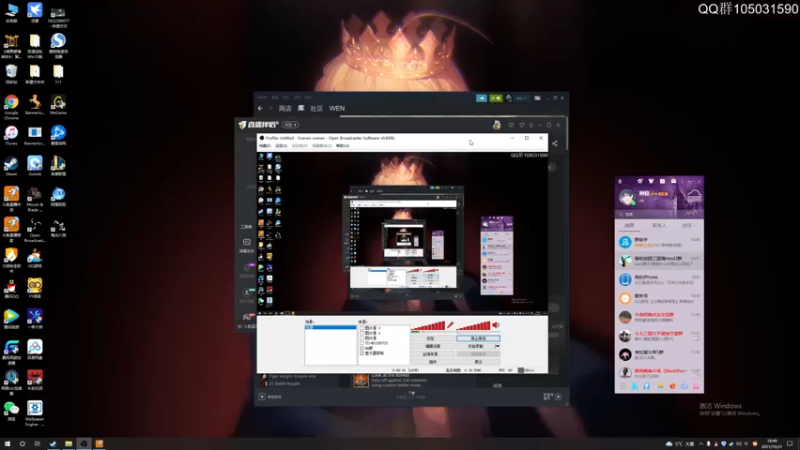The height and width of the screenshot is (450, 800).
Task: Click QQ Zone star icon in QQ header
Action: tap(640, 181)
